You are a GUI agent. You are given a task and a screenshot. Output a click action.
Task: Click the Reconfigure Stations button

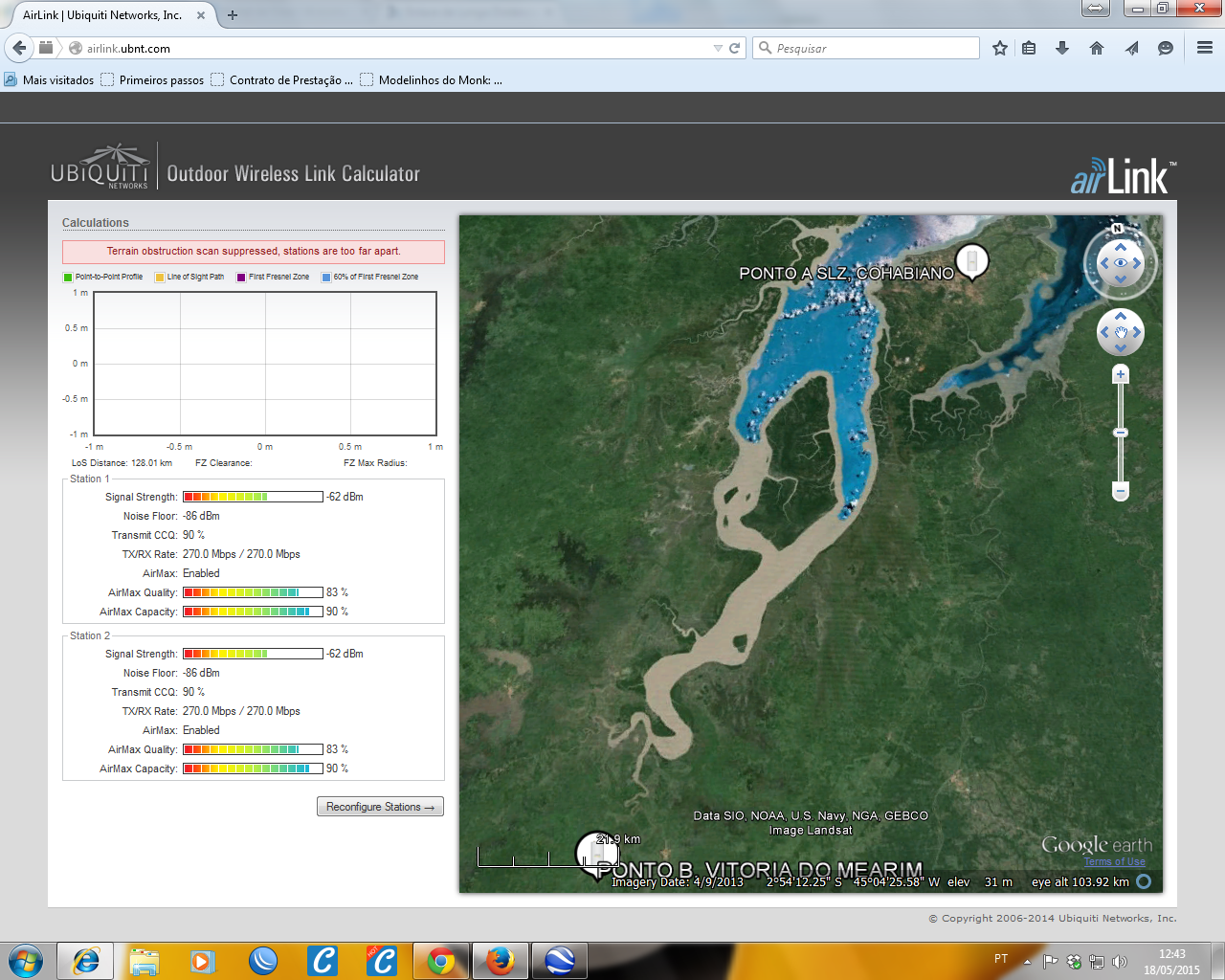point(380,807)
